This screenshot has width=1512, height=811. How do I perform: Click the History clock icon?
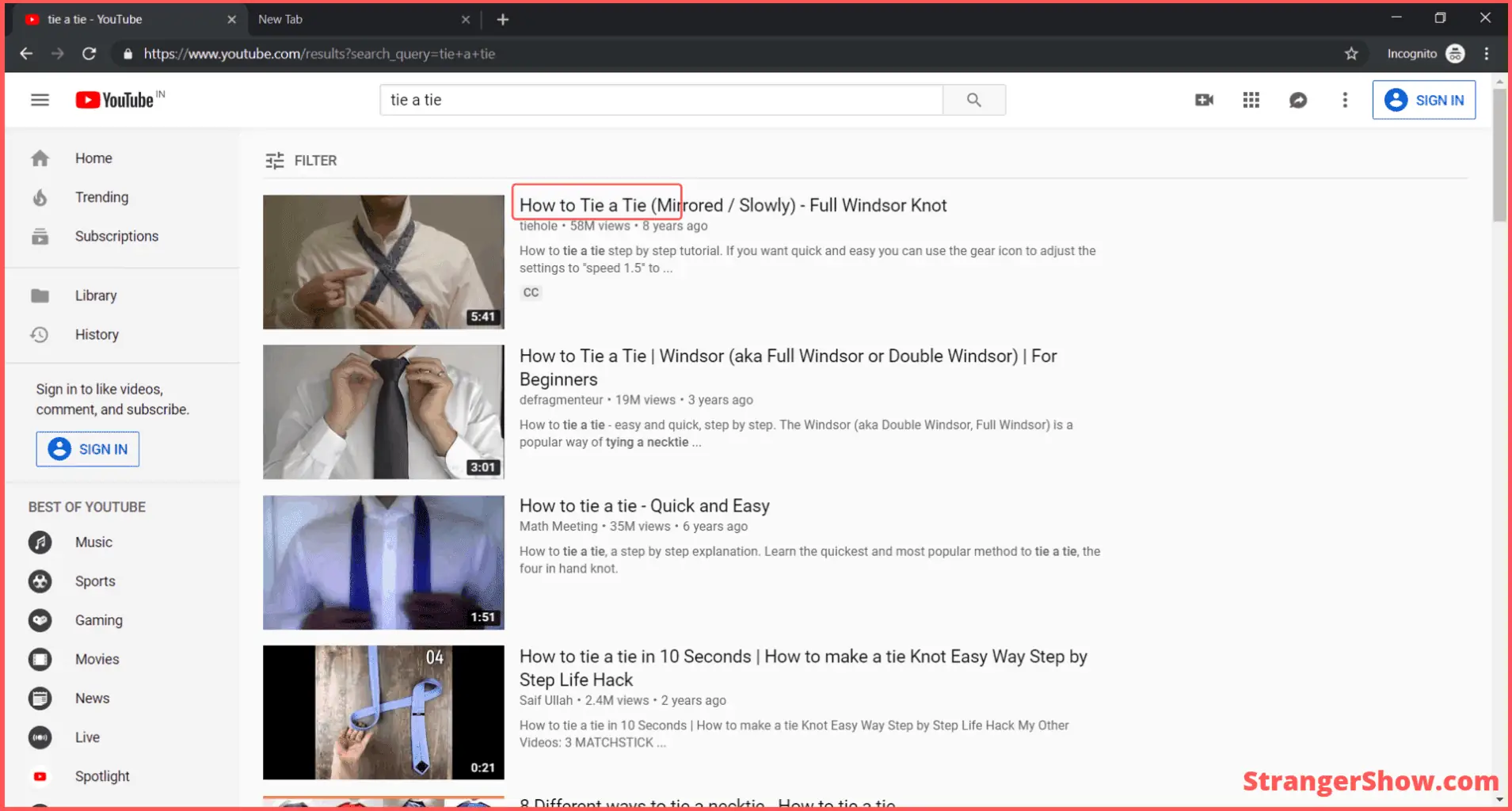40,334
